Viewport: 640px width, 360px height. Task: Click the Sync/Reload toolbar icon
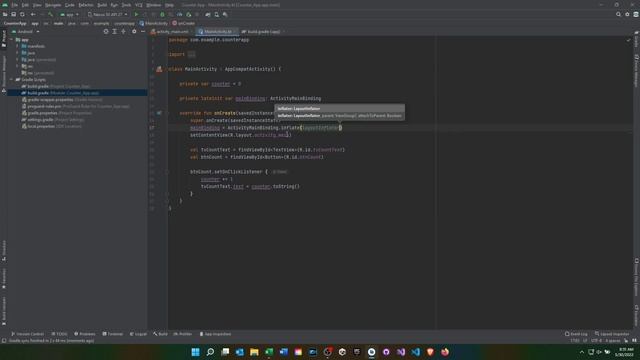22,14
